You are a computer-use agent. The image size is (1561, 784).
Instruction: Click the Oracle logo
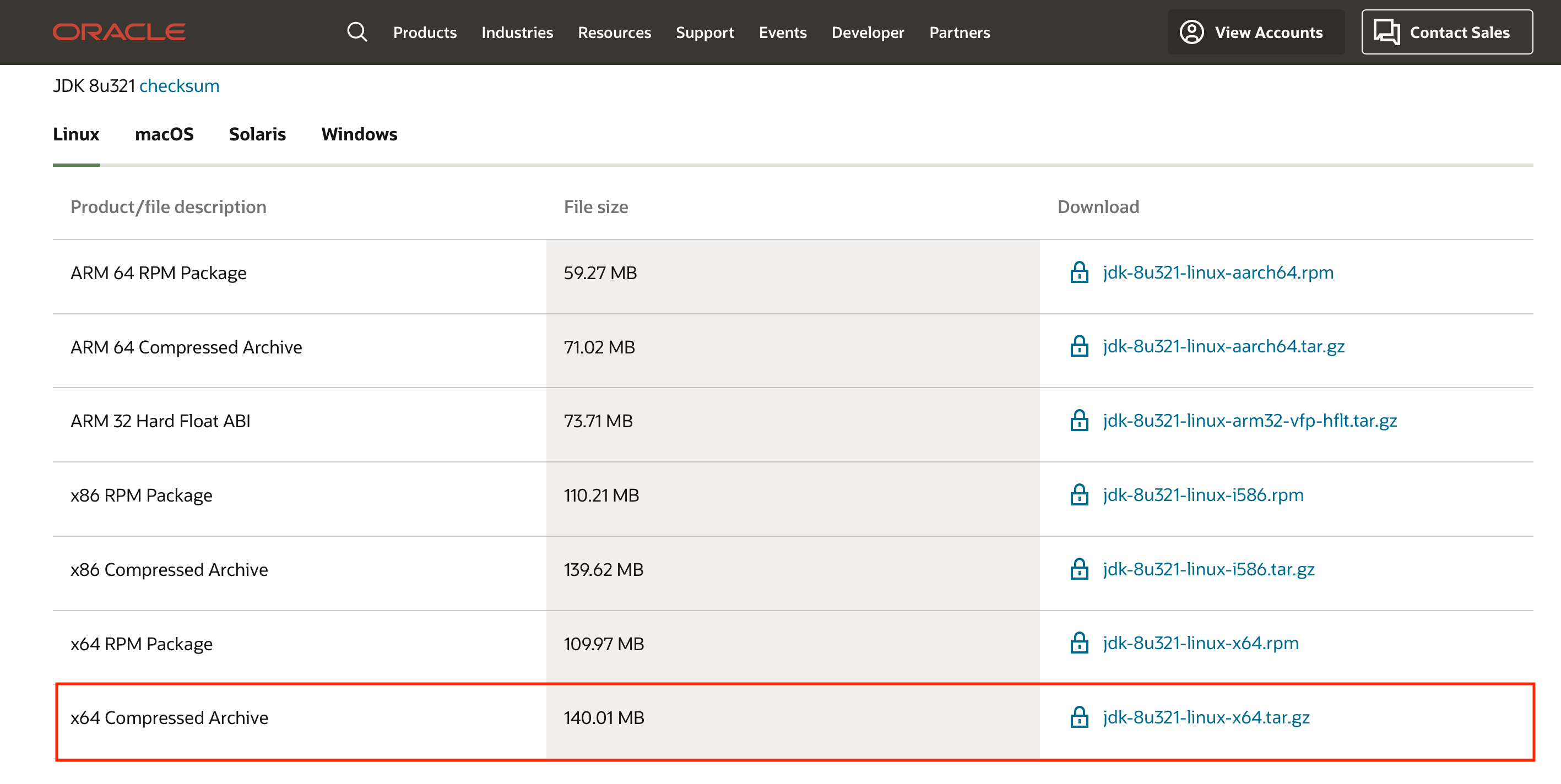point(119,32)
